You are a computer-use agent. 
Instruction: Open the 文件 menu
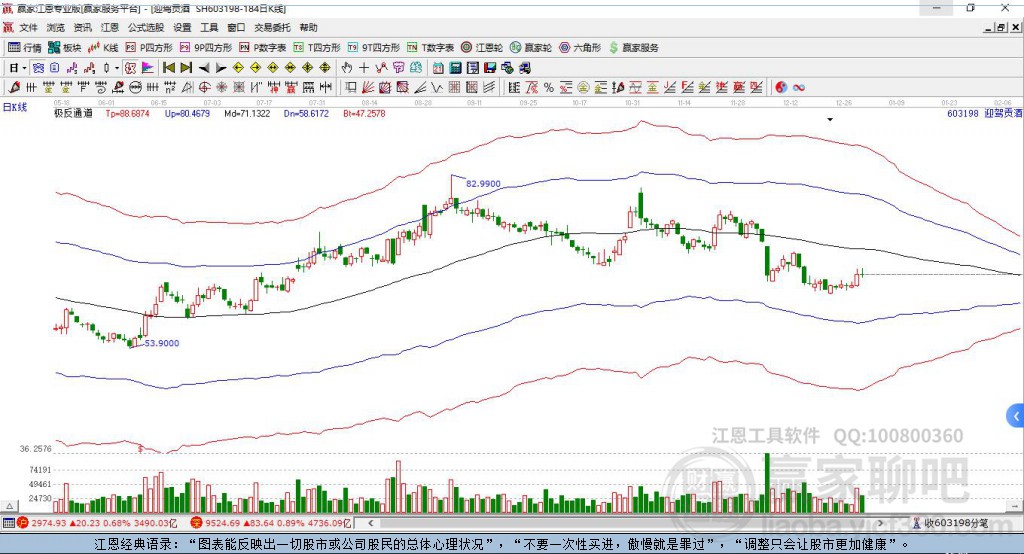pyautogui.click(x=29, y=27)
